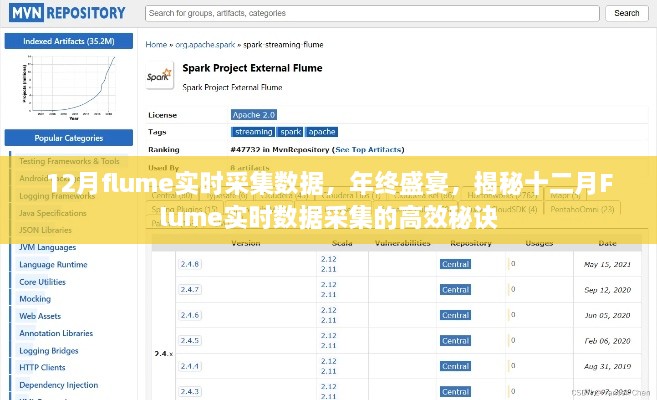Image resolution: width=657 pixels, height=400 pixels.
Task: Open version 2.4.3 link
Action: click(190, 392)
